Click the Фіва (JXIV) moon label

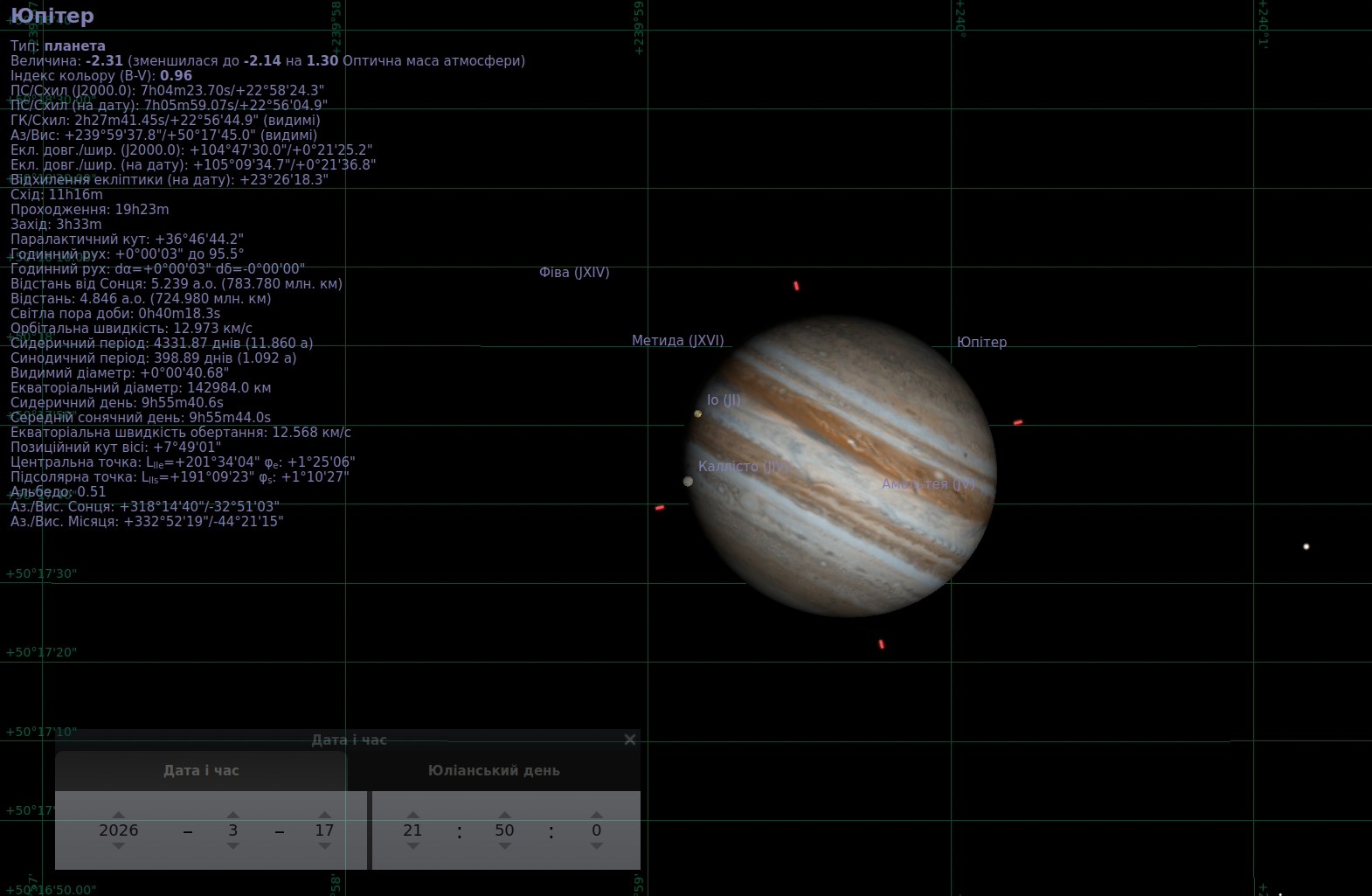point(574,273)
